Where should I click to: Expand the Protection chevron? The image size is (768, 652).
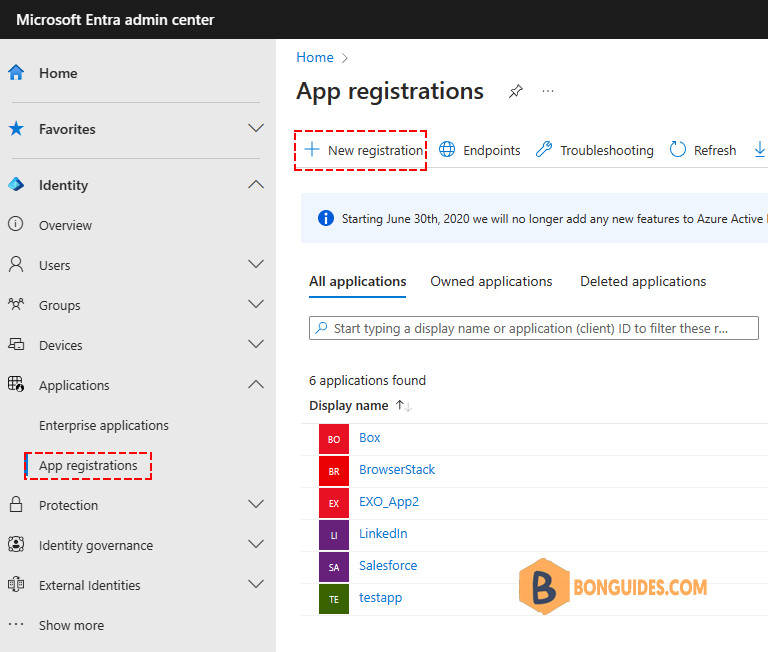coord(256,504)
